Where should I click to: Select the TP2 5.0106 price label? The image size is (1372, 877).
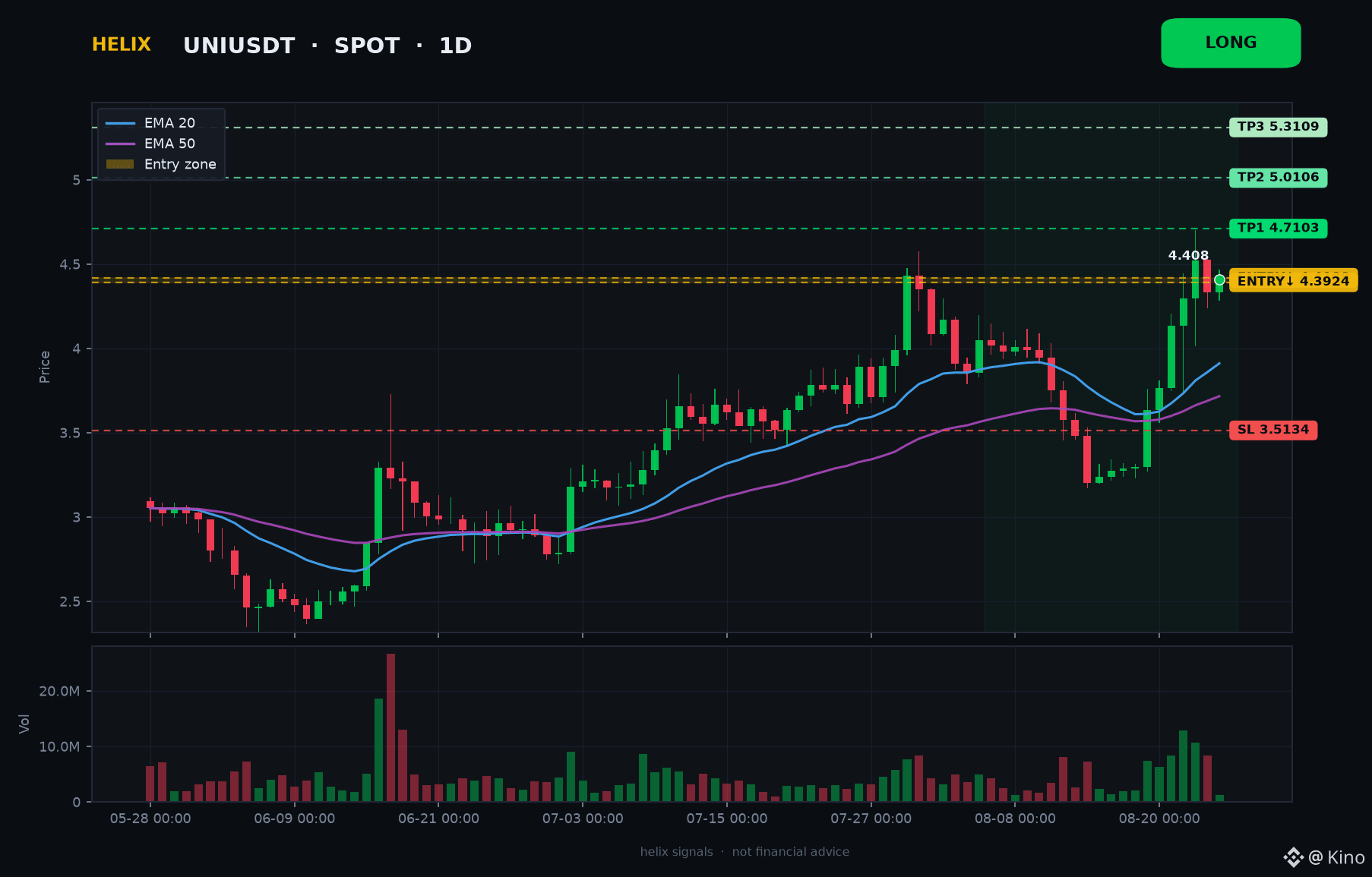click(x=1278, y=178)
